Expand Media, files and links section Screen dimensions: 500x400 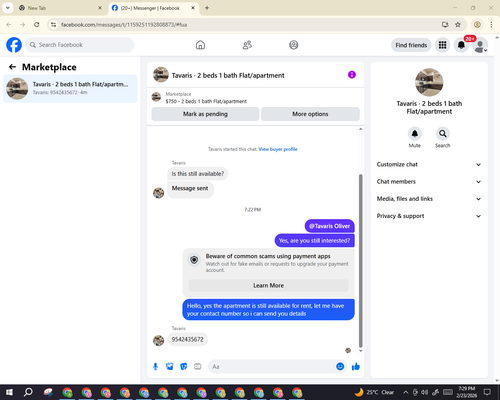pos(429,199)
